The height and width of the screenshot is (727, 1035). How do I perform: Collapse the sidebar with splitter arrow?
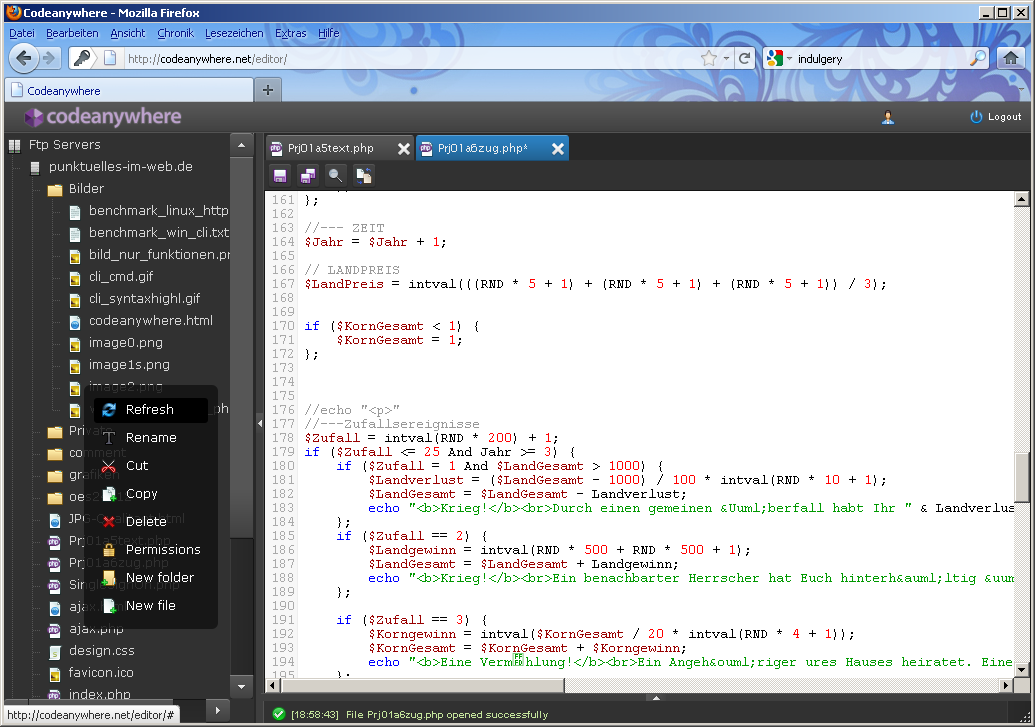coord(259,423)
